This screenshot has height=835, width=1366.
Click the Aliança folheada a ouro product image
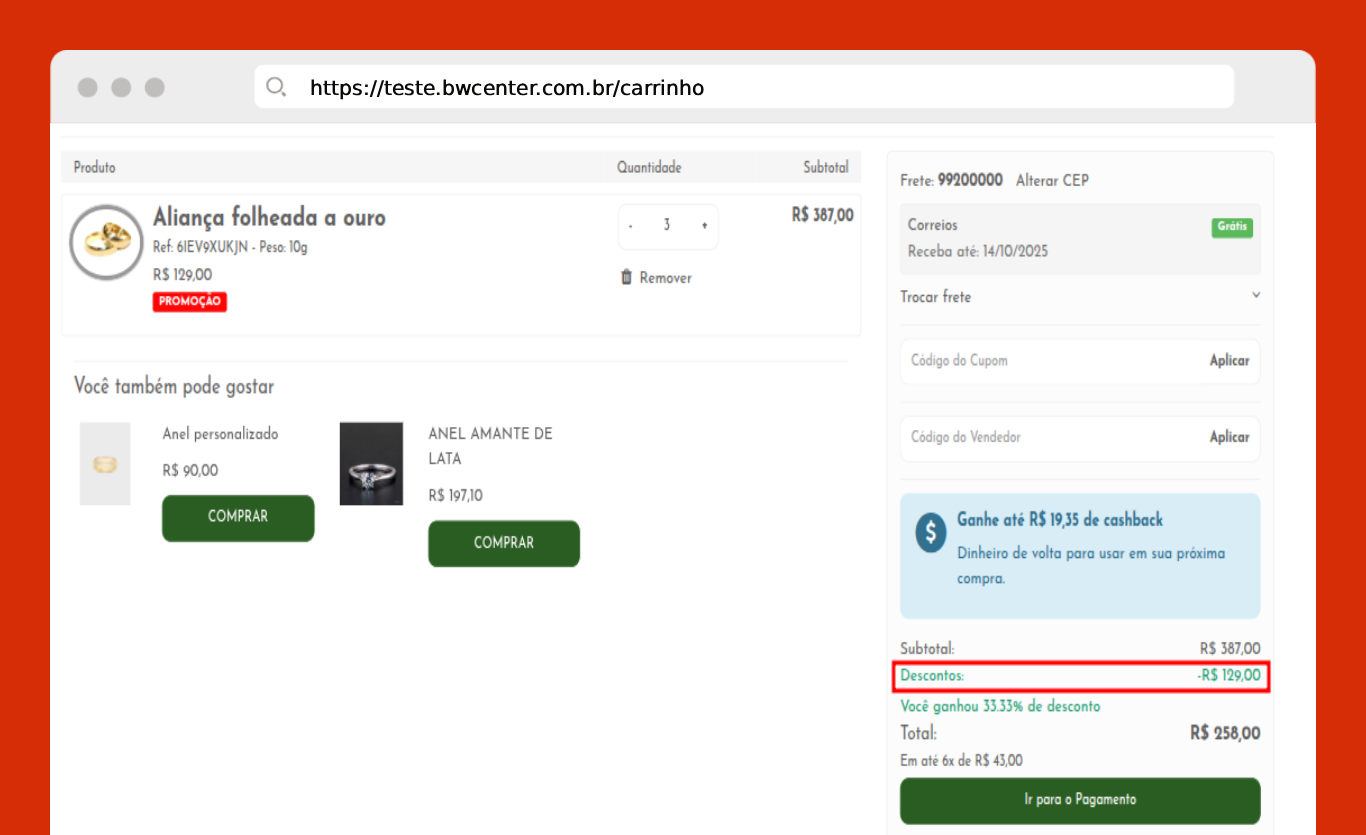(x=106, y=243)
